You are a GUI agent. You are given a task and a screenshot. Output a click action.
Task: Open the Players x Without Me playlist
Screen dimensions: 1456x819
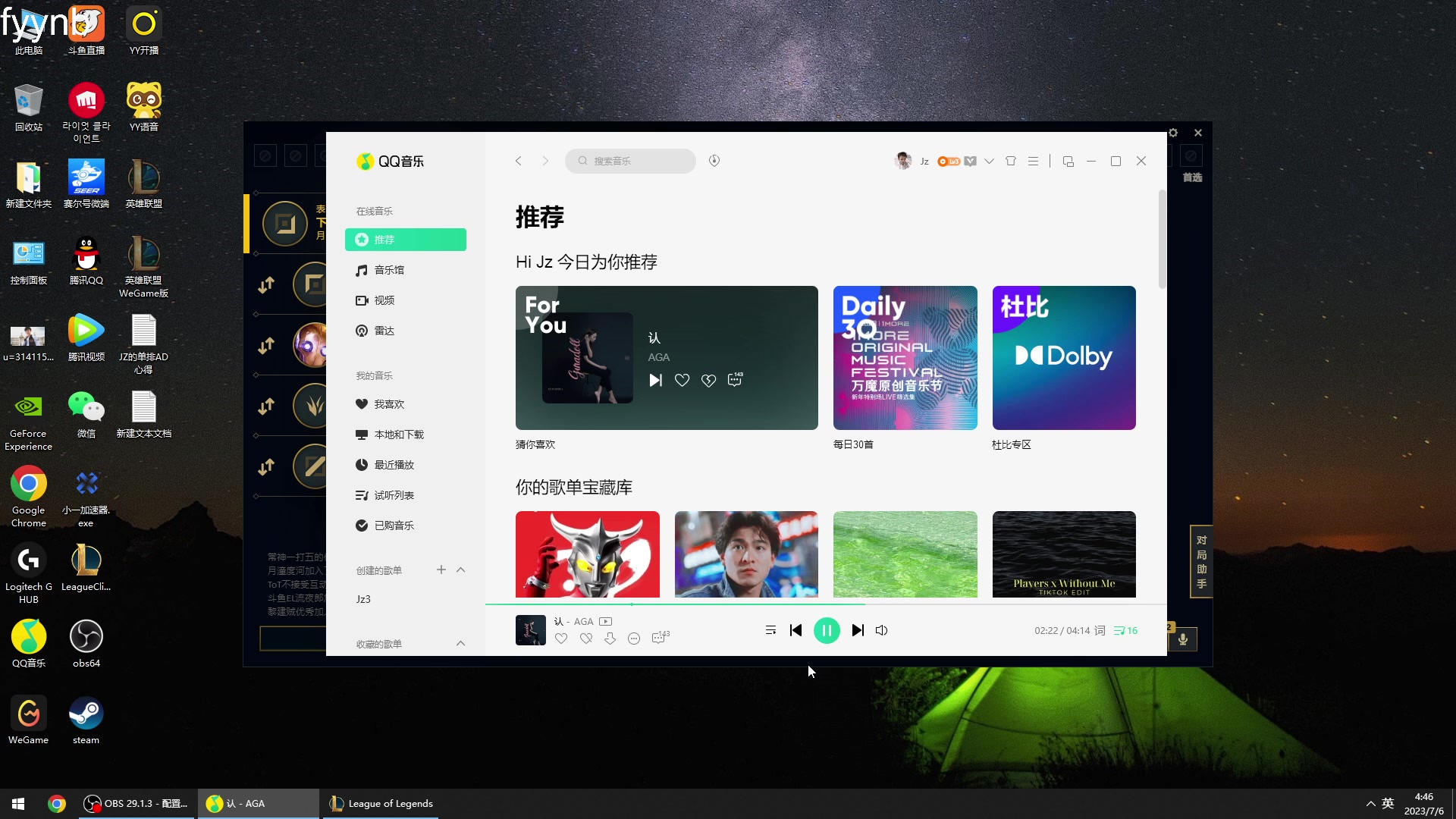(x=1064, y=554)
